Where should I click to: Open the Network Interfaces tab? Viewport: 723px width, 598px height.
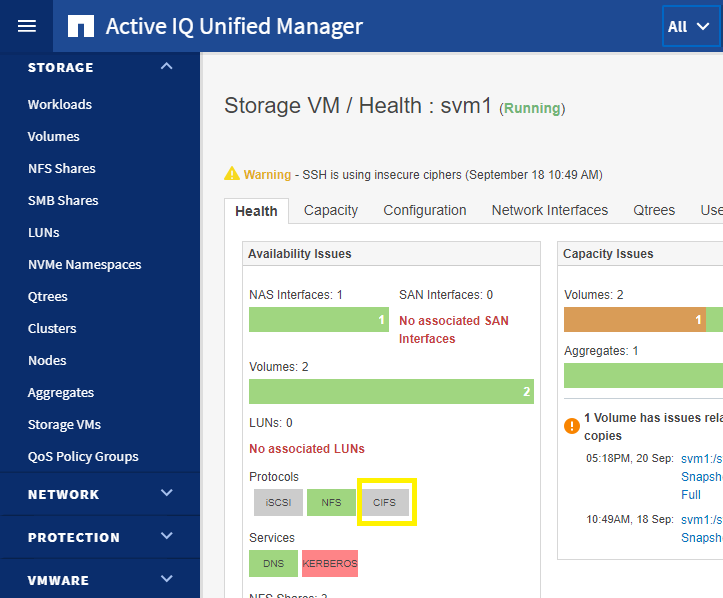[x=550, y=210]
